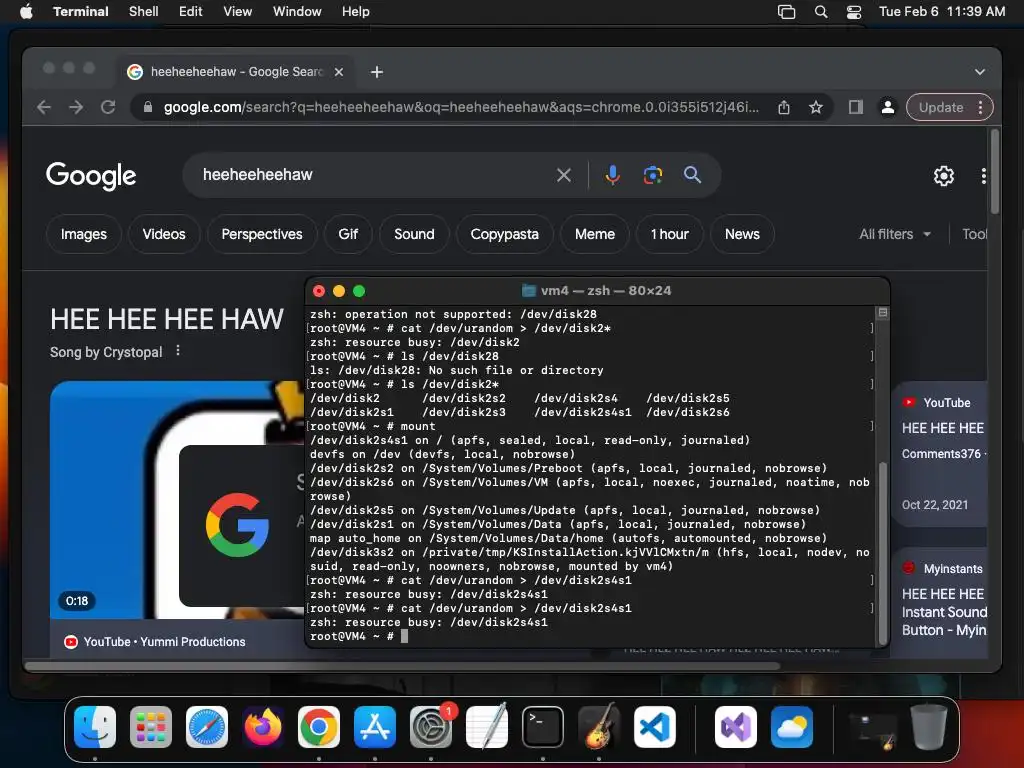The image size is (1024, 768).
Task: Share this page from address bar
Action: [784, 107]
